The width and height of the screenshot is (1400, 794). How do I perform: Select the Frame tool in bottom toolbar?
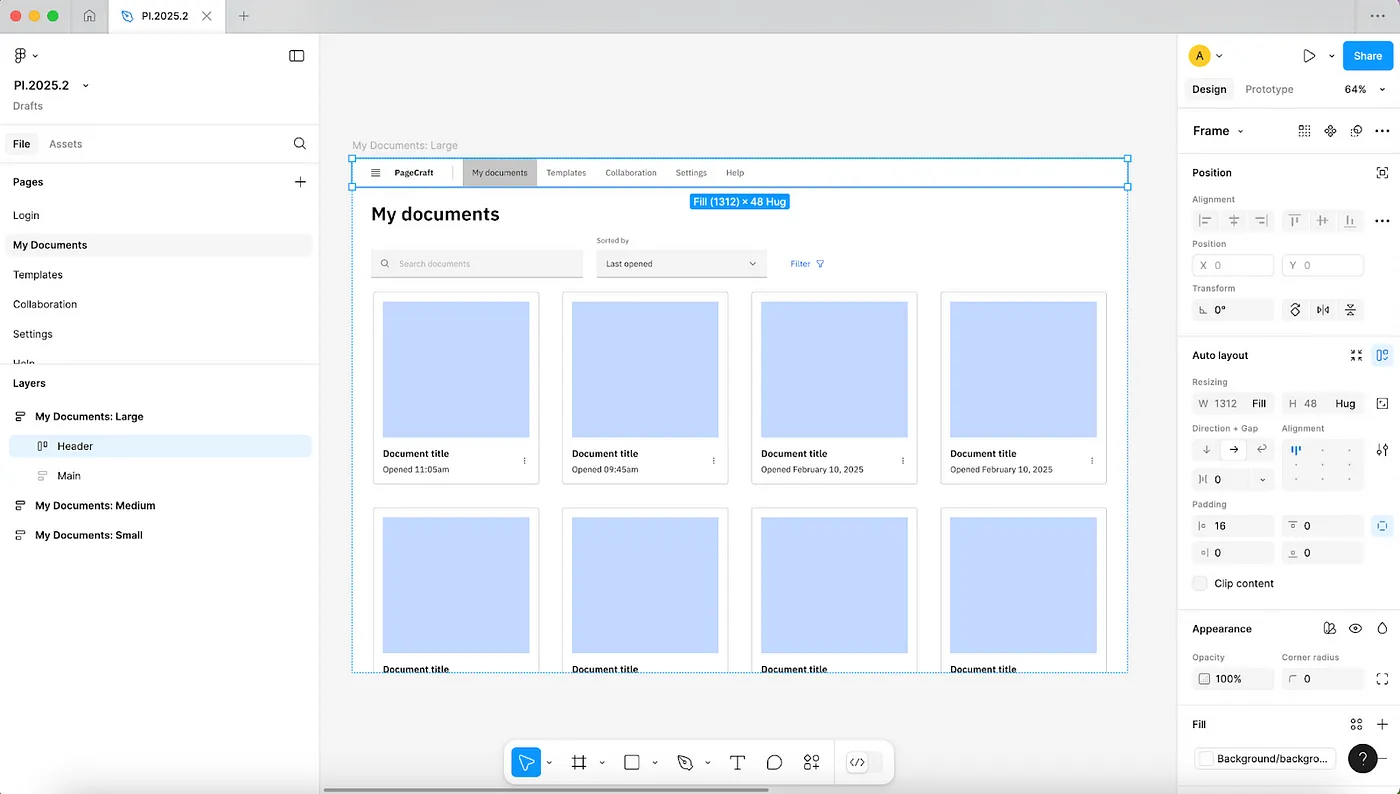click(578, 762)
